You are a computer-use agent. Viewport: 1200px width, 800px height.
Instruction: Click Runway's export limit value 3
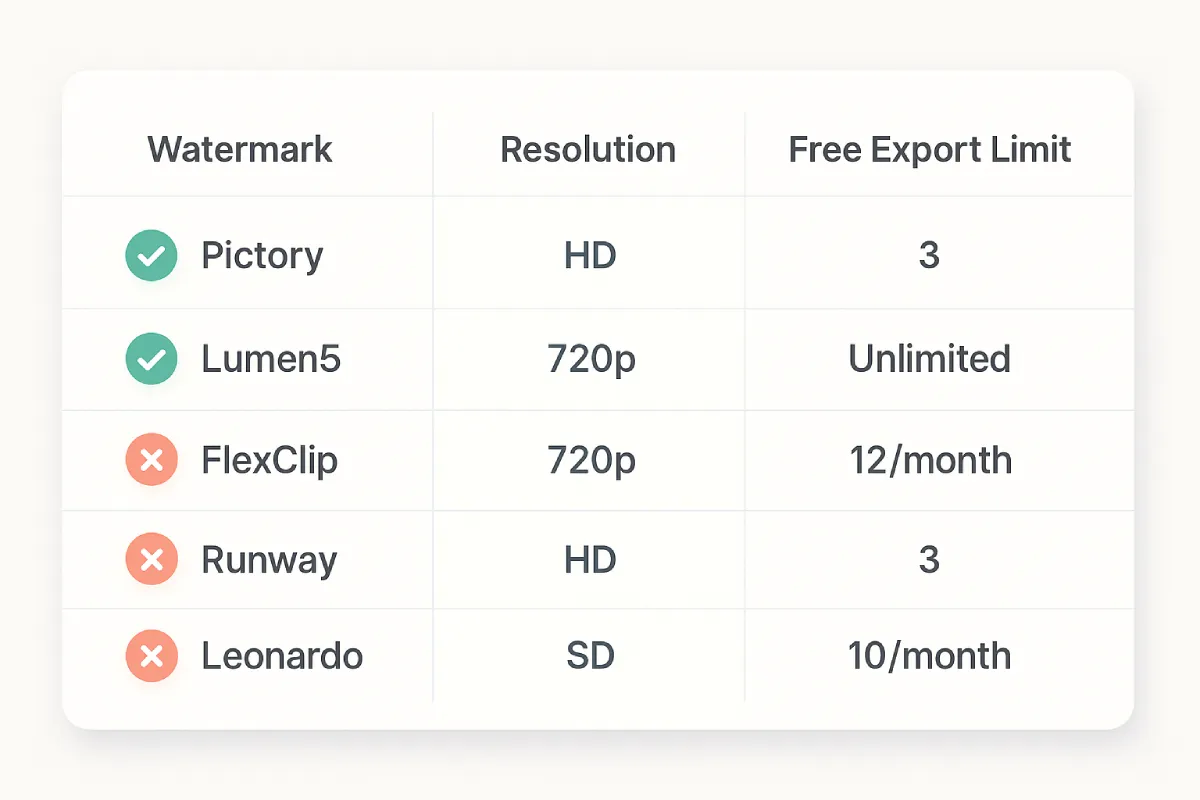pos(929,559)
